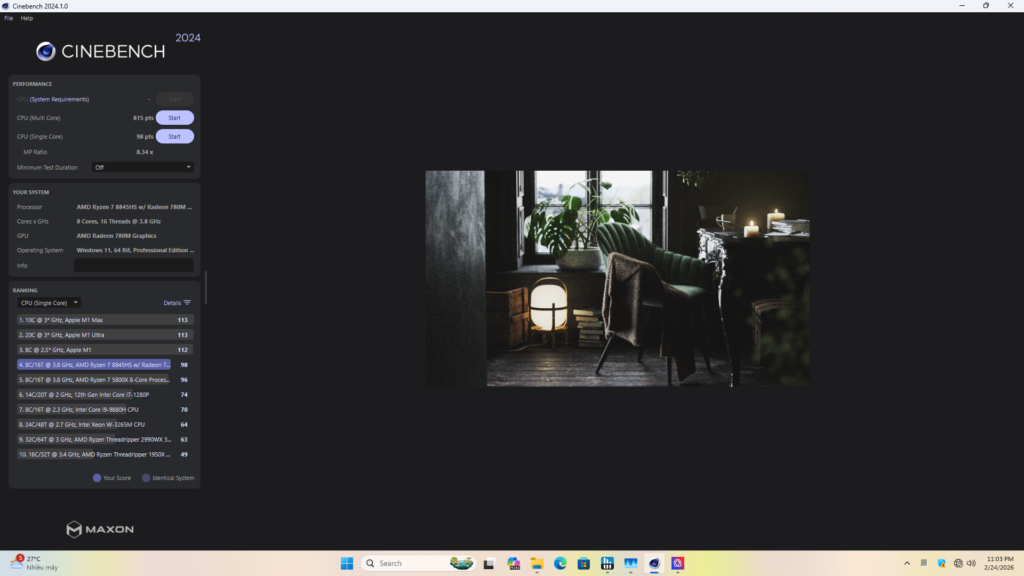Expand the hidden system tray icons chevron
The image size is (1024, 576).
(x=907, y=563)
